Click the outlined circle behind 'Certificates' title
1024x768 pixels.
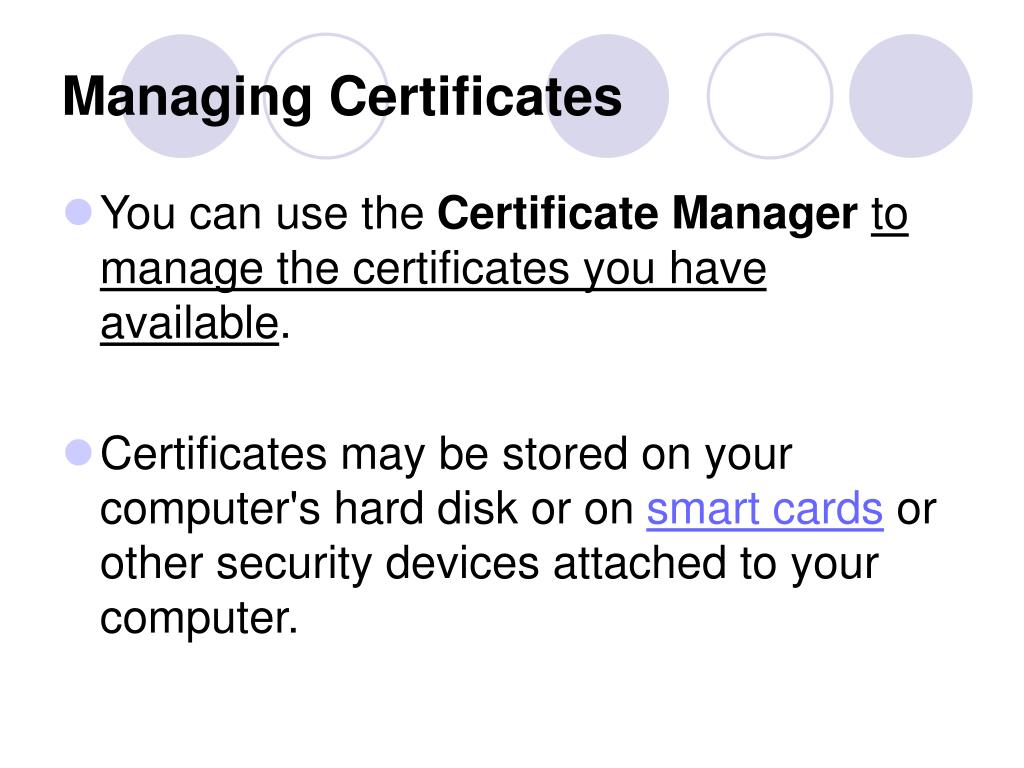pos(326,96)
